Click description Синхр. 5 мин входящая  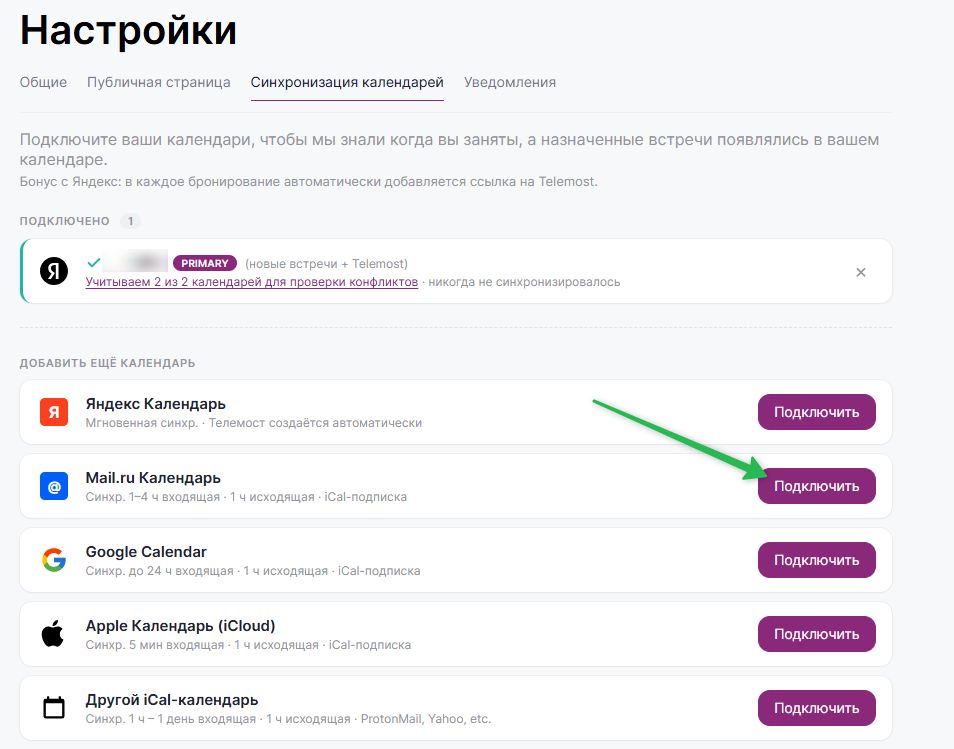pos(248,644)
